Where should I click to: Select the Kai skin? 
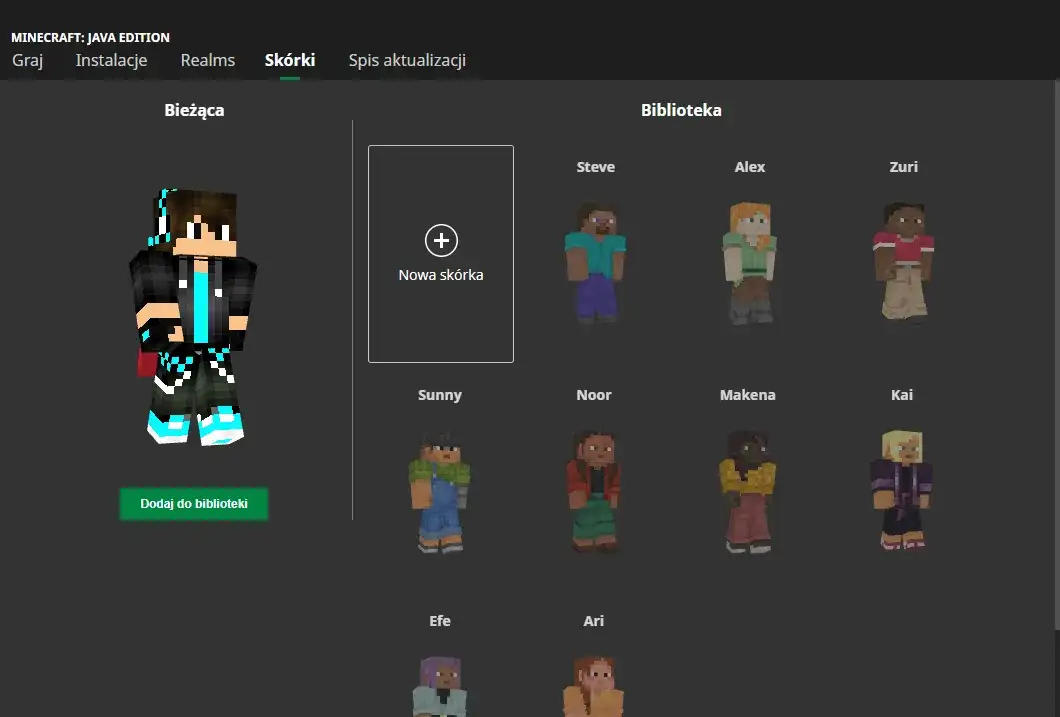[901, 490]
